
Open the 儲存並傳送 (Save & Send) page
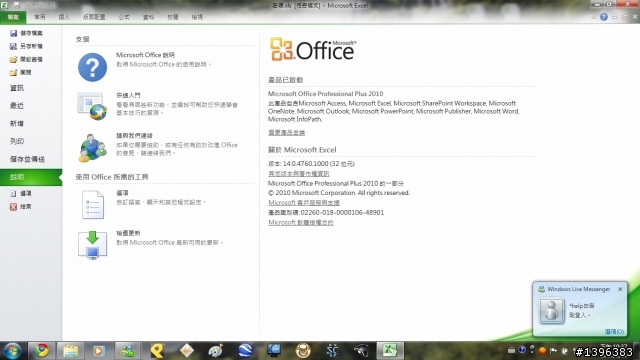27,159
